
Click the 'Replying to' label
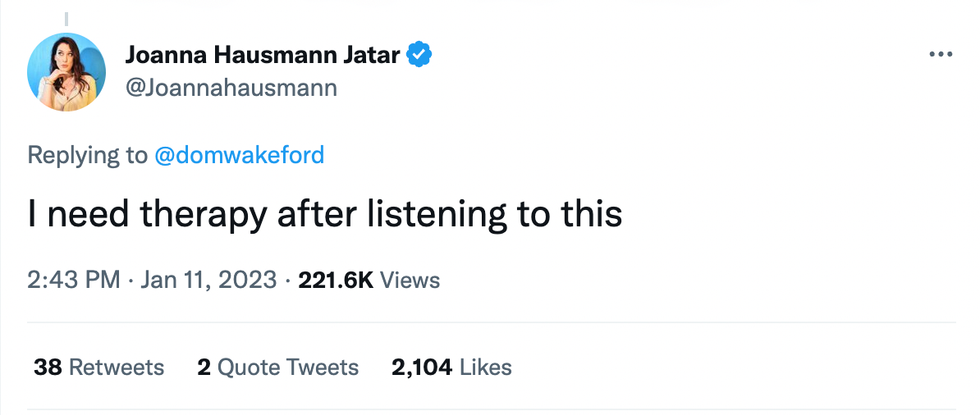pyautogui.click(x=86, y=155)
